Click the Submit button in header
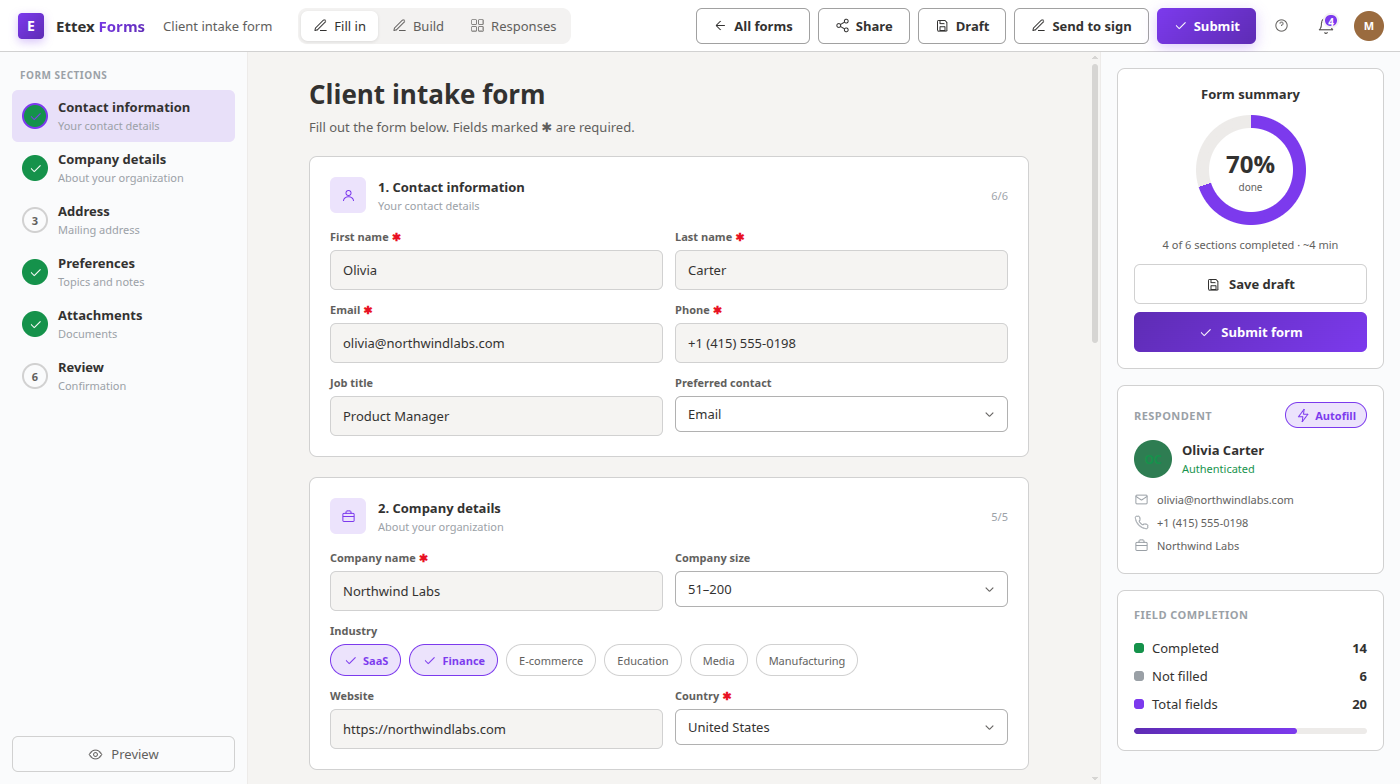Image resolution: width=1400 pixels, height=784 pixels. tap(1206, 26)
